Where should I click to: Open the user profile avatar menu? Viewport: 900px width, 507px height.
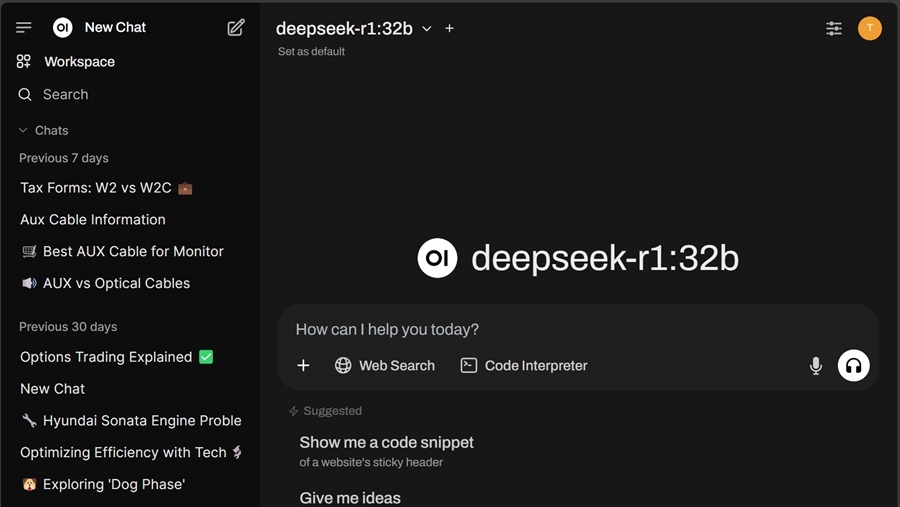coord(870,28)
